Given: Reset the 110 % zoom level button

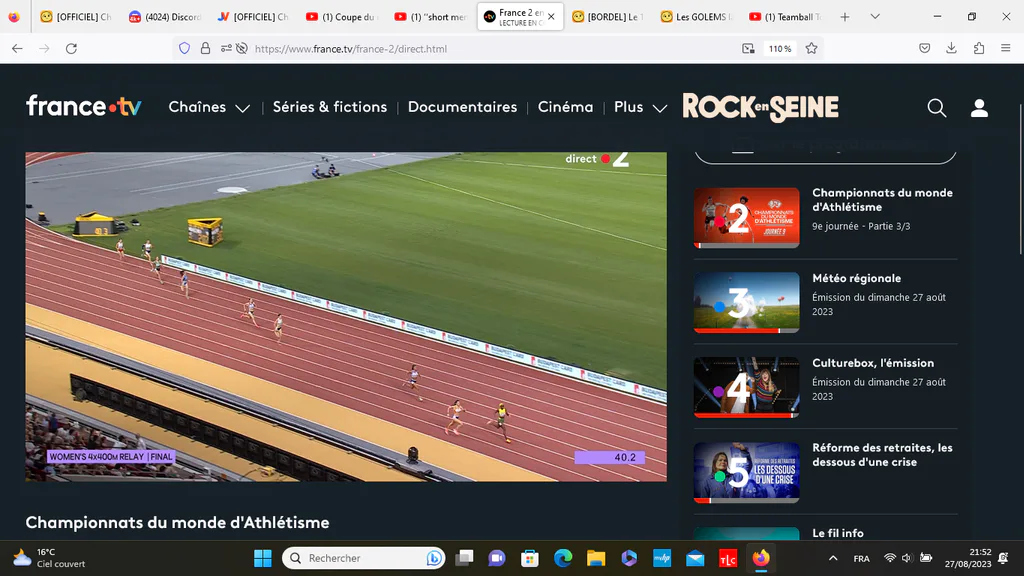Looking at the screenshot, I should (780, 48).
